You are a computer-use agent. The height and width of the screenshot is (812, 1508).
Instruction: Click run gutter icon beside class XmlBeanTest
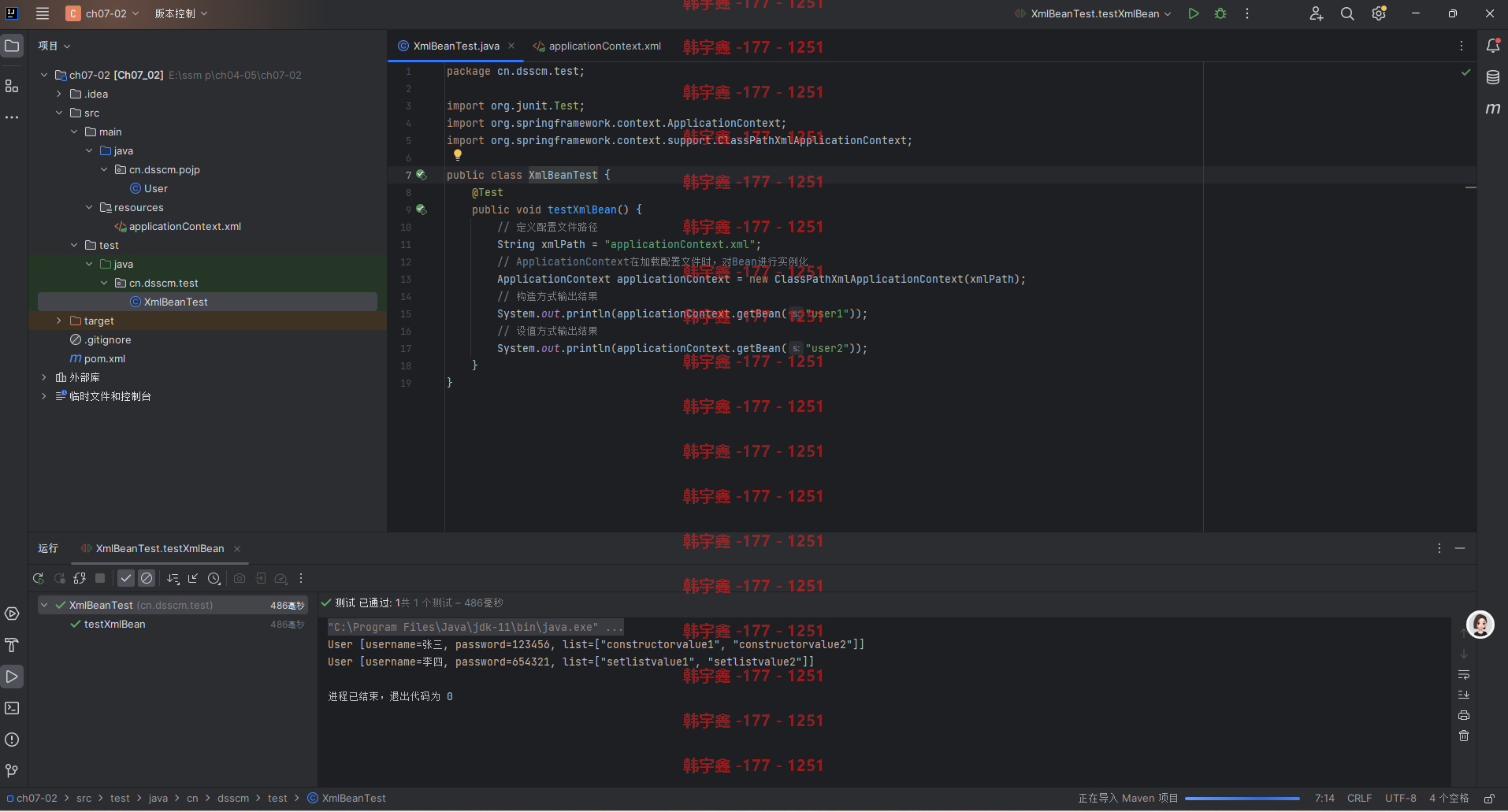pos(421,175)
